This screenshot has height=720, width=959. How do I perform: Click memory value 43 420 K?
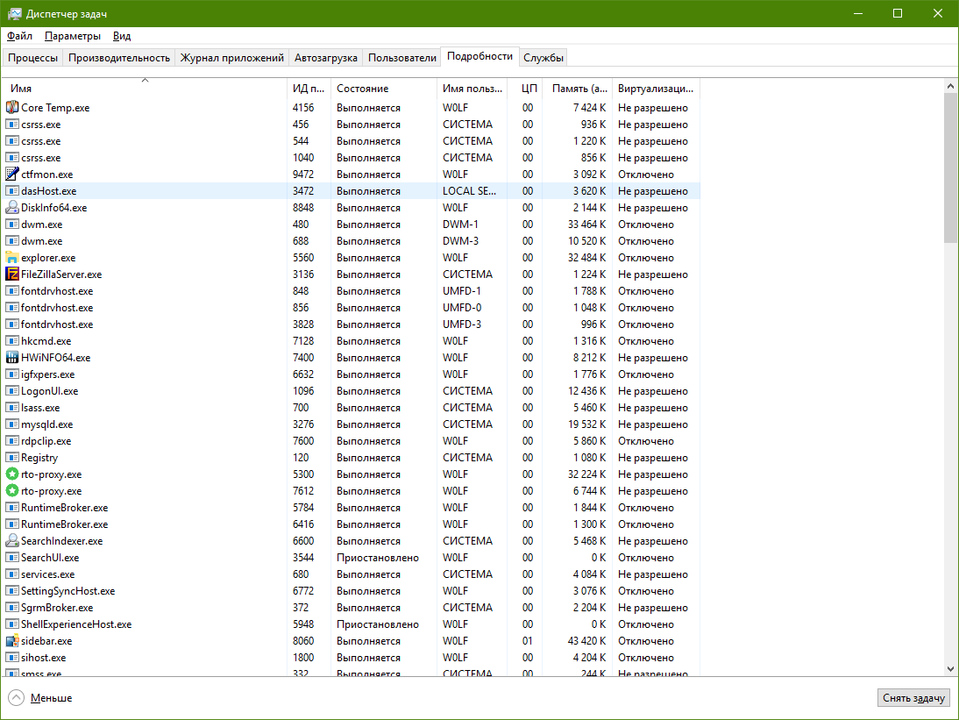point(587,641)
